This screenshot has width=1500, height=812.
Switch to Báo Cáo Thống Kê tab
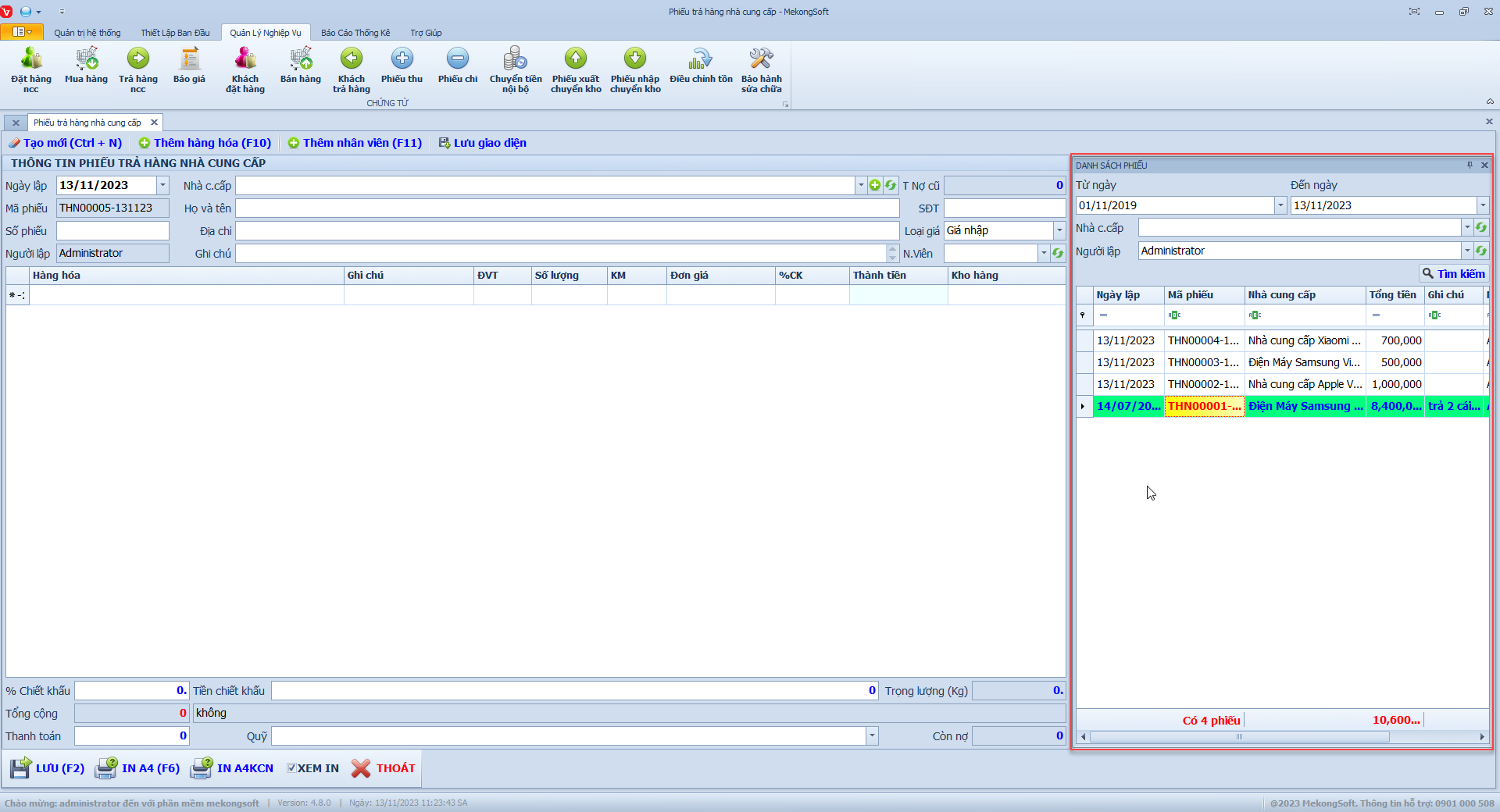(x=355, y=33)
